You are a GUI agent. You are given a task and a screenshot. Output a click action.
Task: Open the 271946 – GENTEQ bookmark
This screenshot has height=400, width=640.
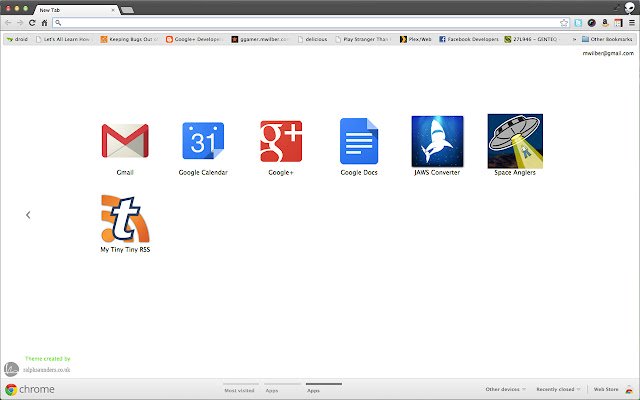point(532,39)
